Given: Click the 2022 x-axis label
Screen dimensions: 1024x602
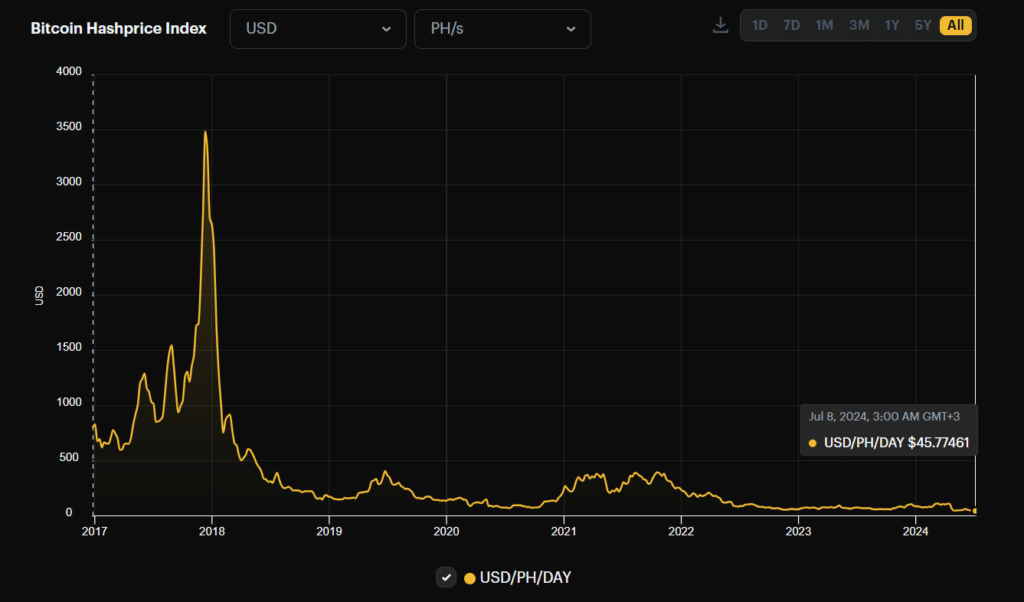Looking at the screenshot, I should tap(681, 531).
